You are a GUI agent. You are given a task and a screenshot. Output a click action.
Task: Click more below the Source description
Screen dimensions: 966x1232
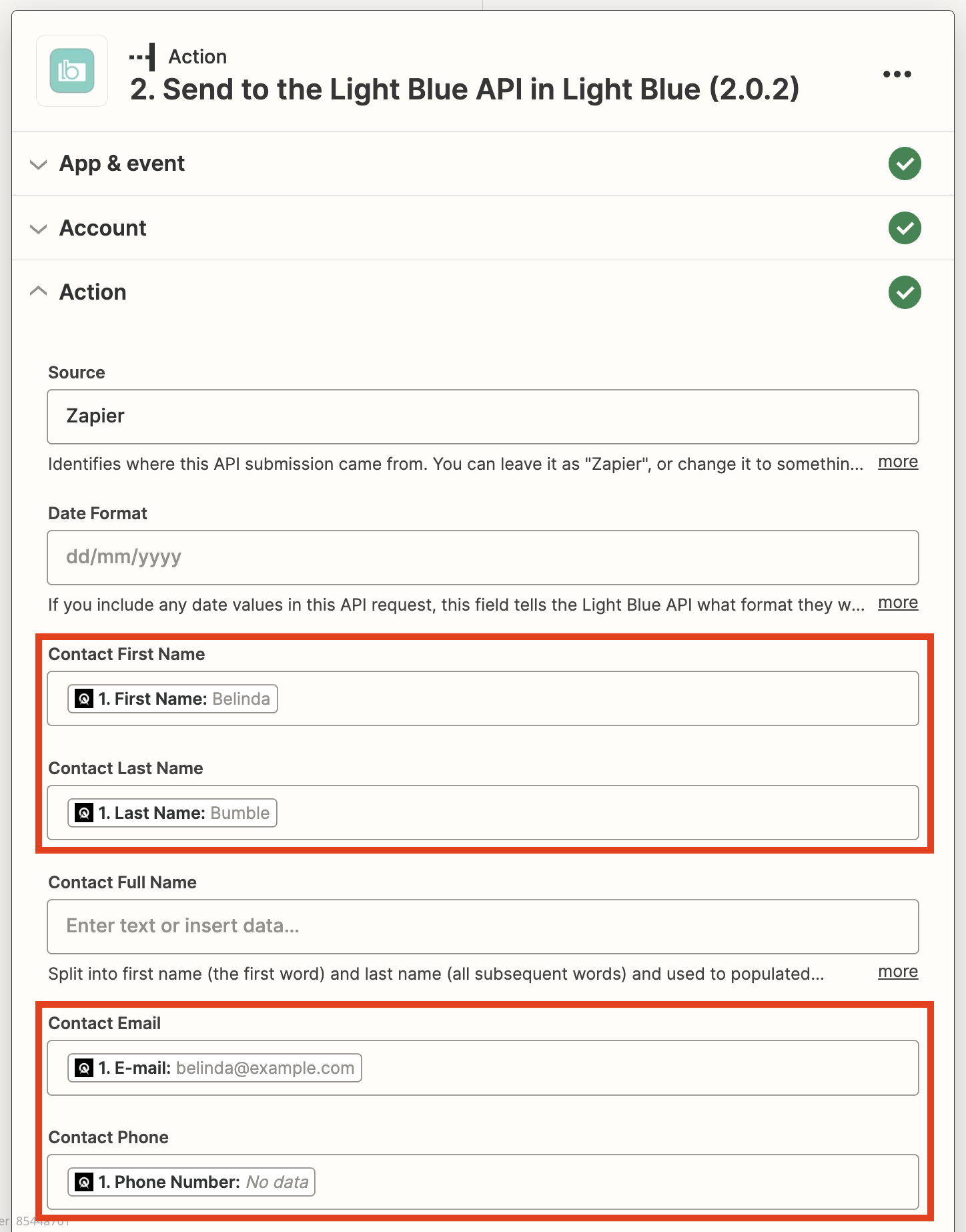pyautogui.click(x=897, y=462)
